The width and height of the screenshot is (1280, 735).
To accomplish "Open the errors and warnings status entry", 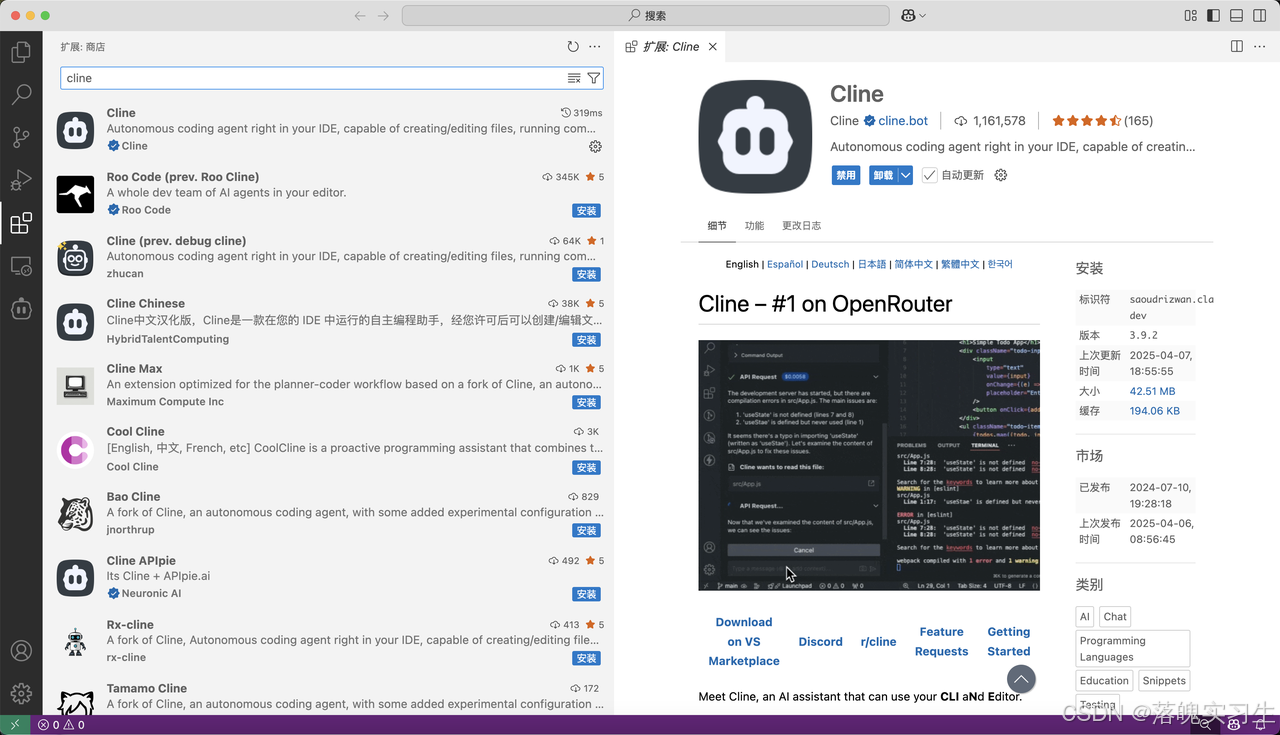I will pyautogui.click(x=61, y=725).
